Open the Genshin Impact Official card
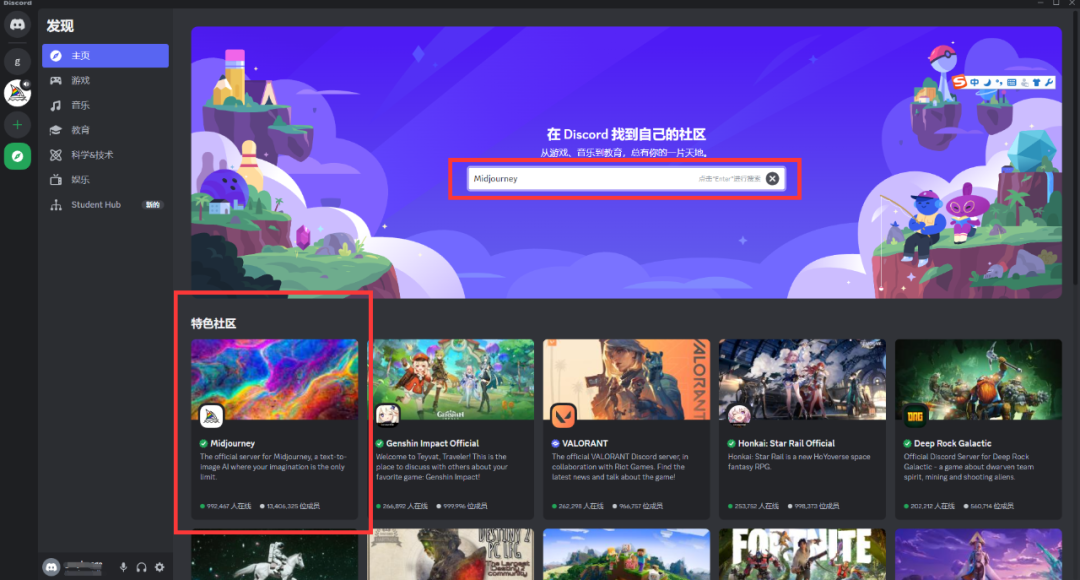This screenshot has height=580, width=1080. point(450,428)
